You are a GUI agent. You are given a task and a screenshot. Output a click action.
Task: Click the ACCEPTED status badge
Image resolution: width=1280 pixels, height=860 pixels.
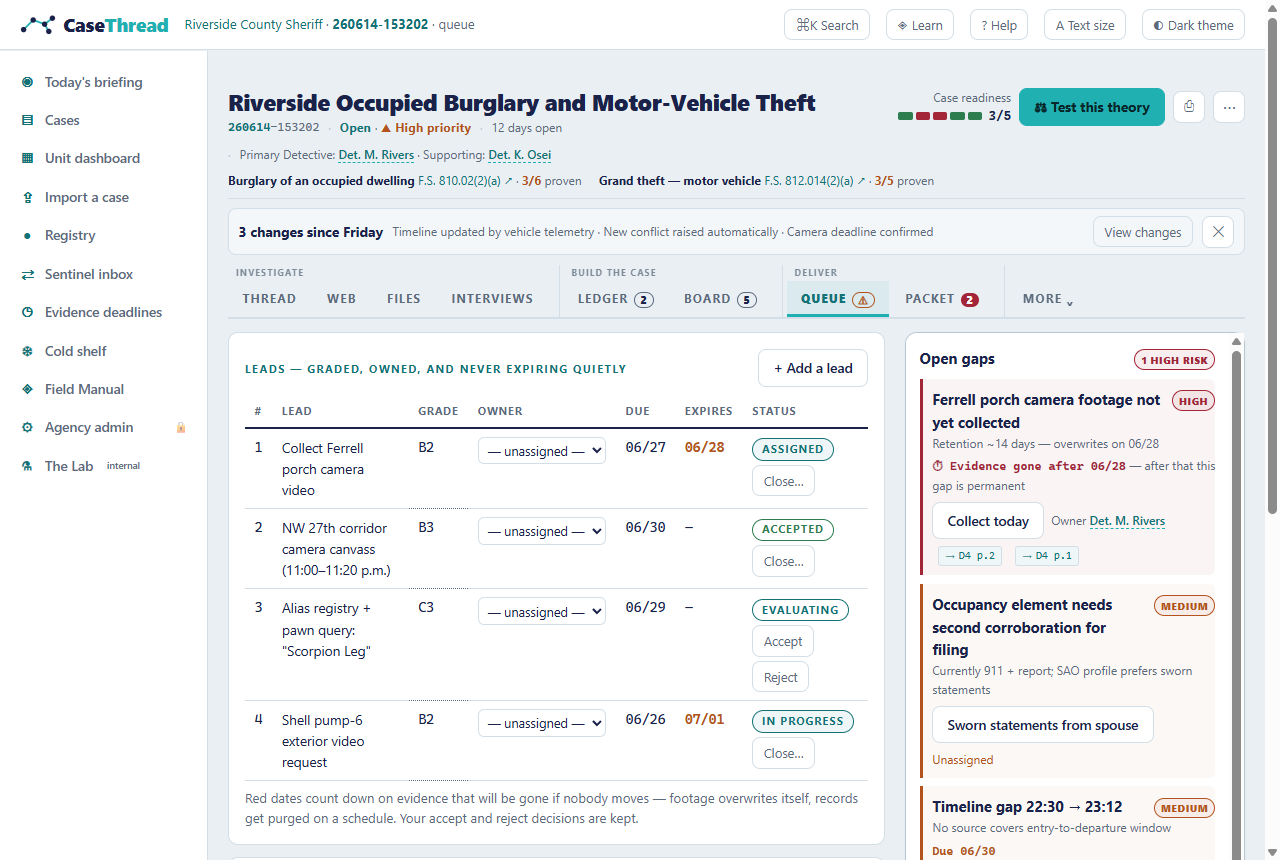point(793,529)
